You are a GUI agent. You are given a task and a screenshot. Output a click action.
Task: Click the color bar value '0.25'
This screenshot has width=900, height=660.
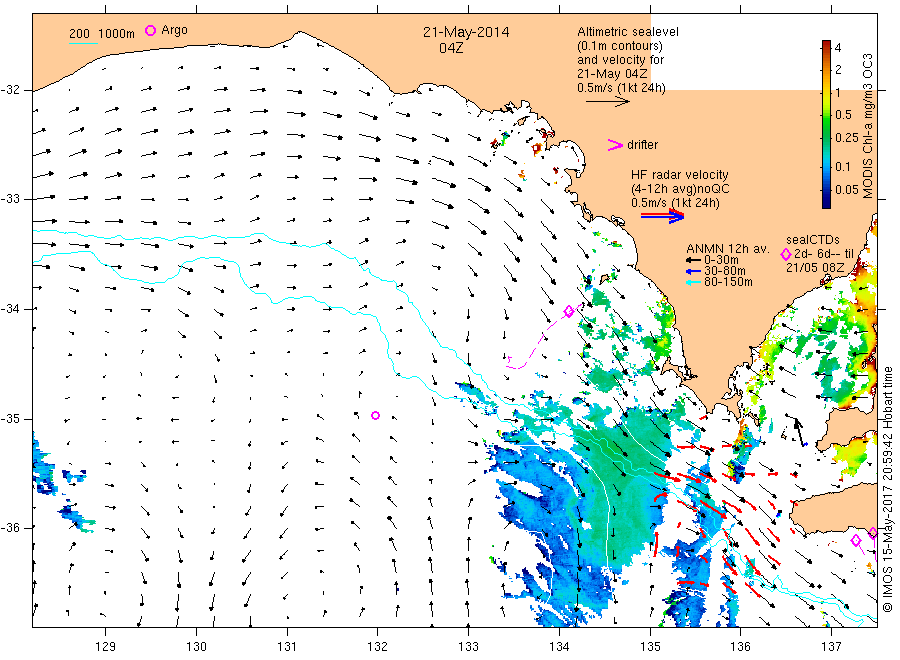847,138
